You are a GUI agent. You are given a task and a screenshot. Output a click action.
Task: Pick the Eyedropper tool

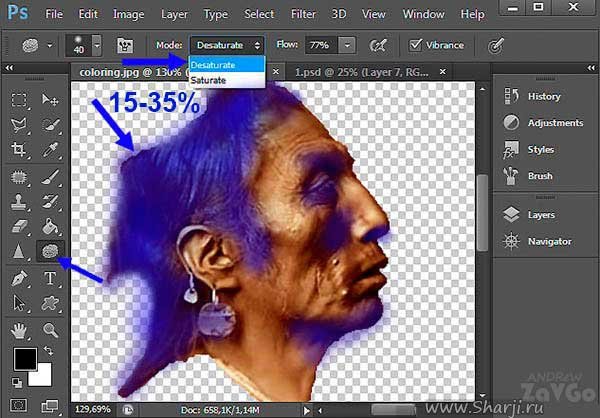point(48,149)
